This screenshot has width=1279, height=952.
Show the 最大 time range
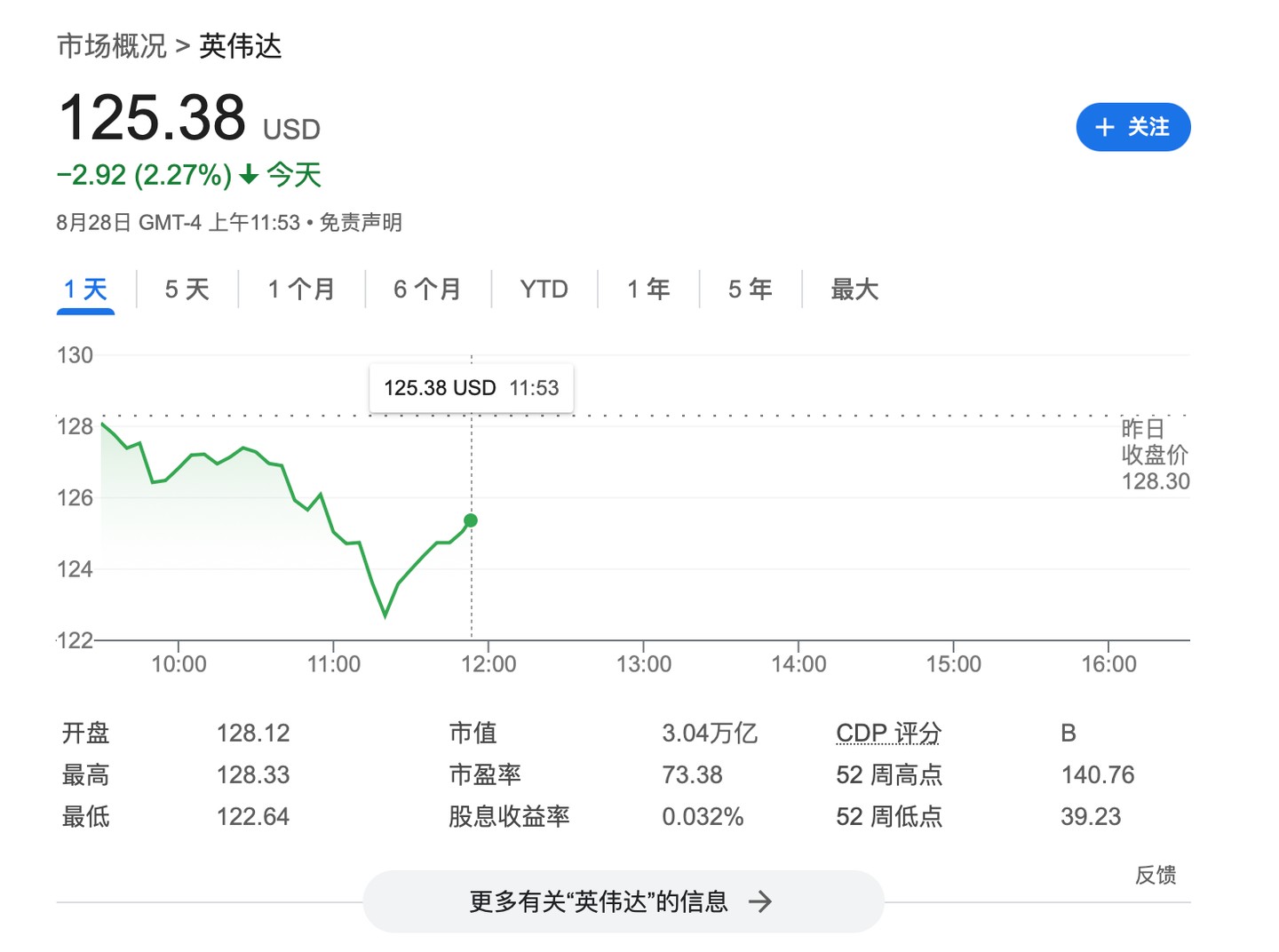click(x=854, y=290)
